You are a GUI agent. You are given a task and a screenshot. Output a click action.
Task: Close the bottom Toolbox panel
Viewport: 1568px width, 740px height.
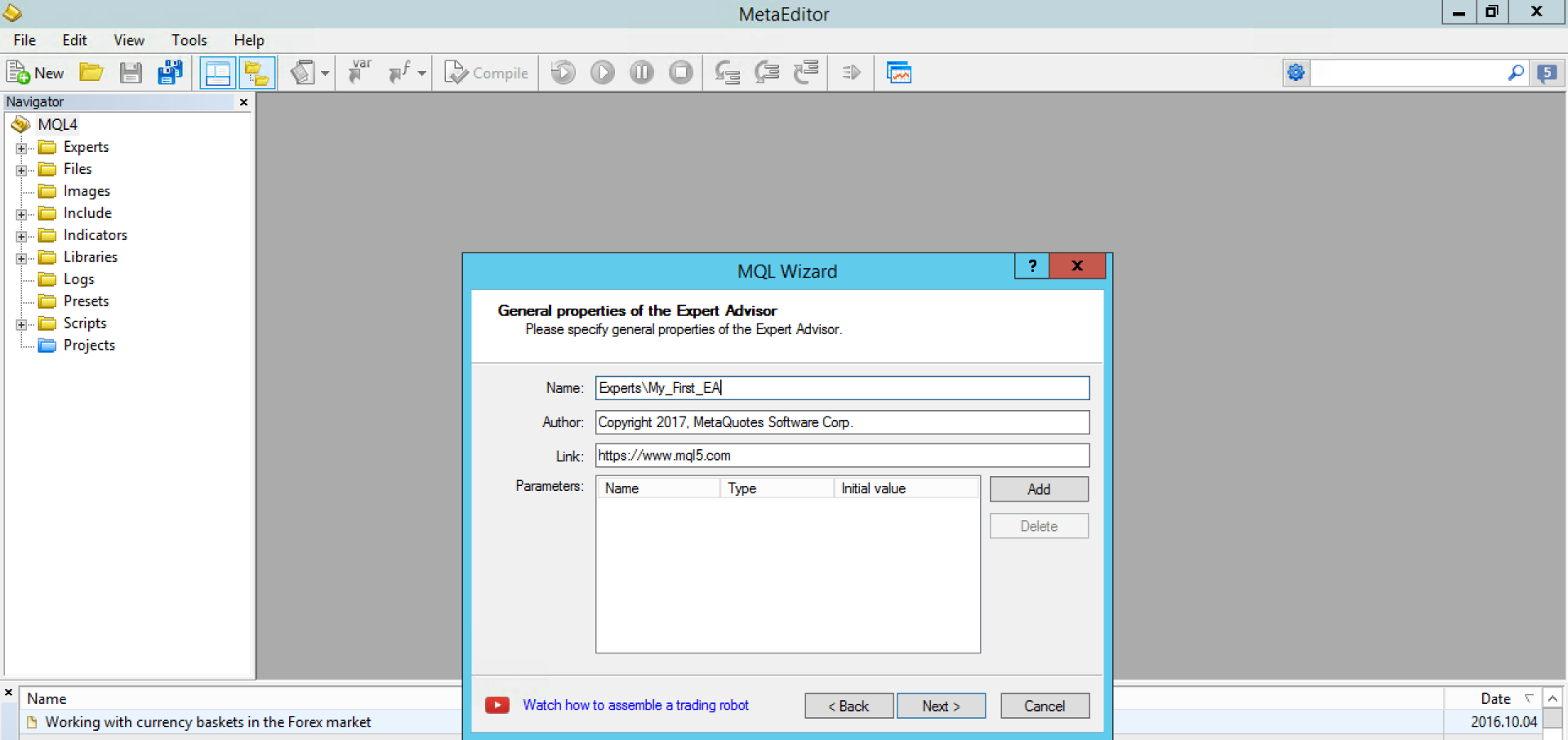[x=8, y=693]
